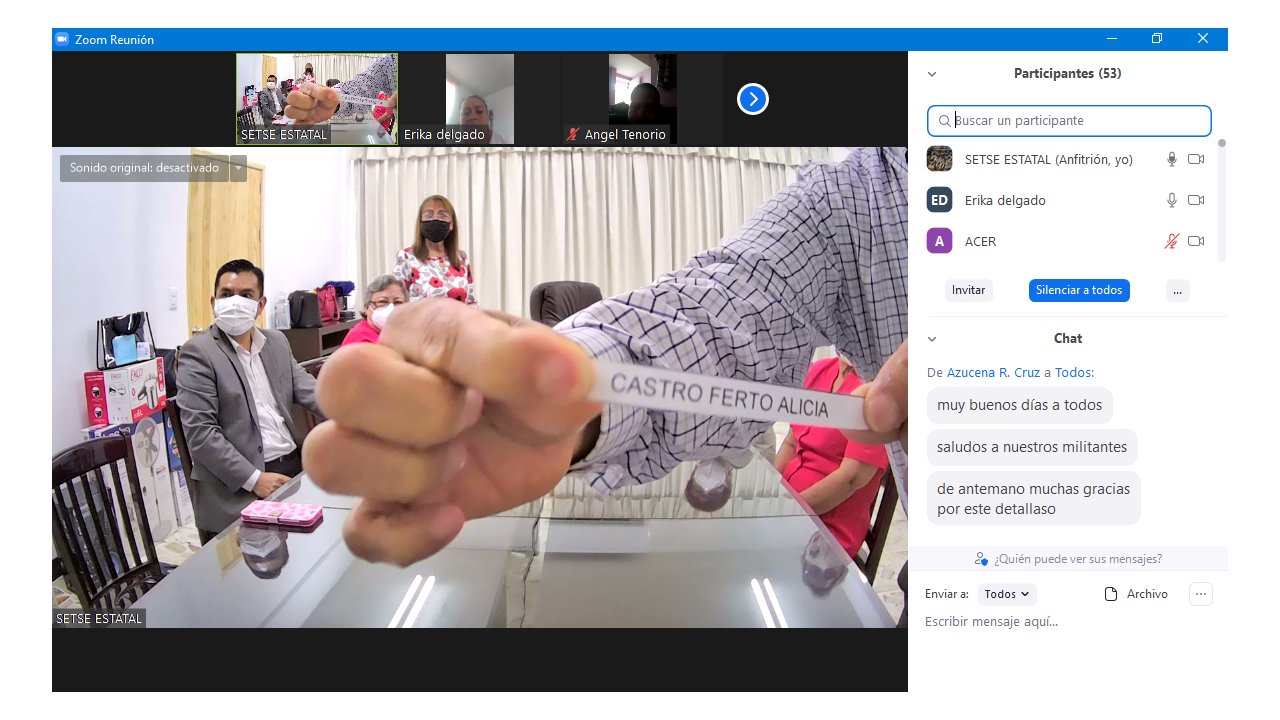Screen dimensions: 1280x720
Task: Click SETSE ESTATAL participant avatar
Action: [939, 159]
